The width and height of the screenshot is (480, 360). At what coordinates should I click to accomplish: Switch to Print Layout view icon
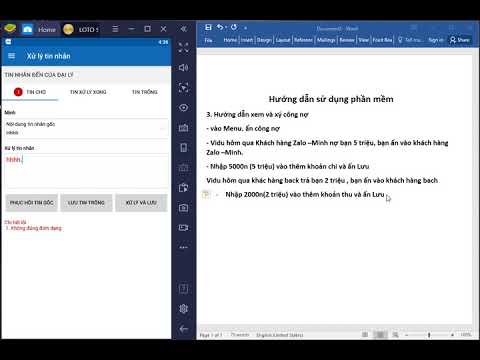click(x=380, y=334)
